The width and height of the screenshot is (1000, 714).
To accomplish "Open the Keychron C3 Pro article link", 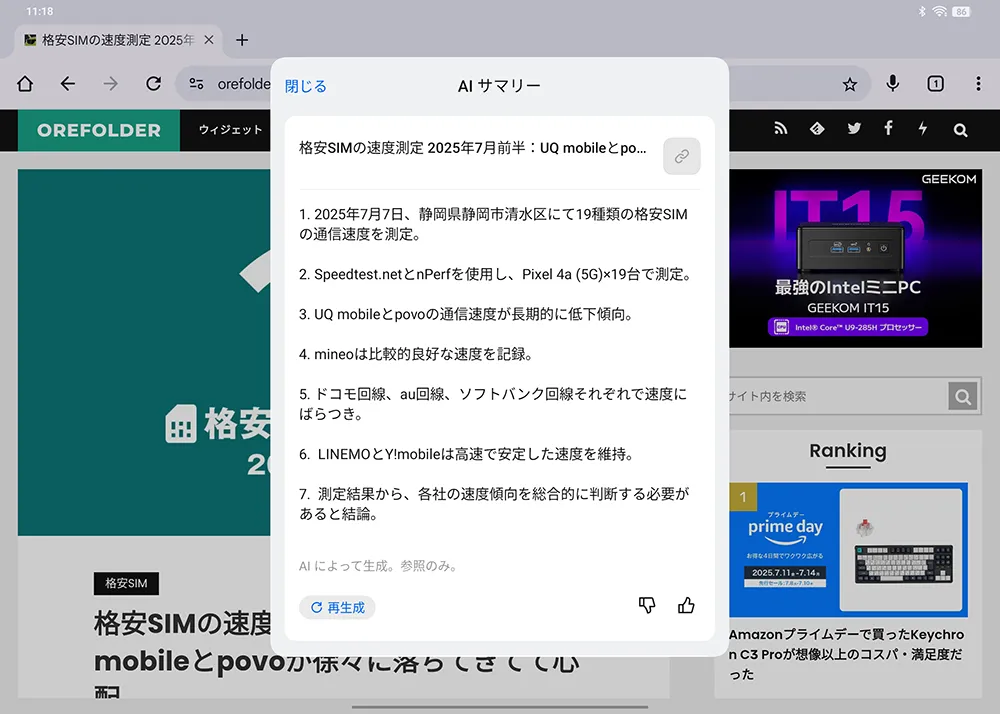I will 846,654.
